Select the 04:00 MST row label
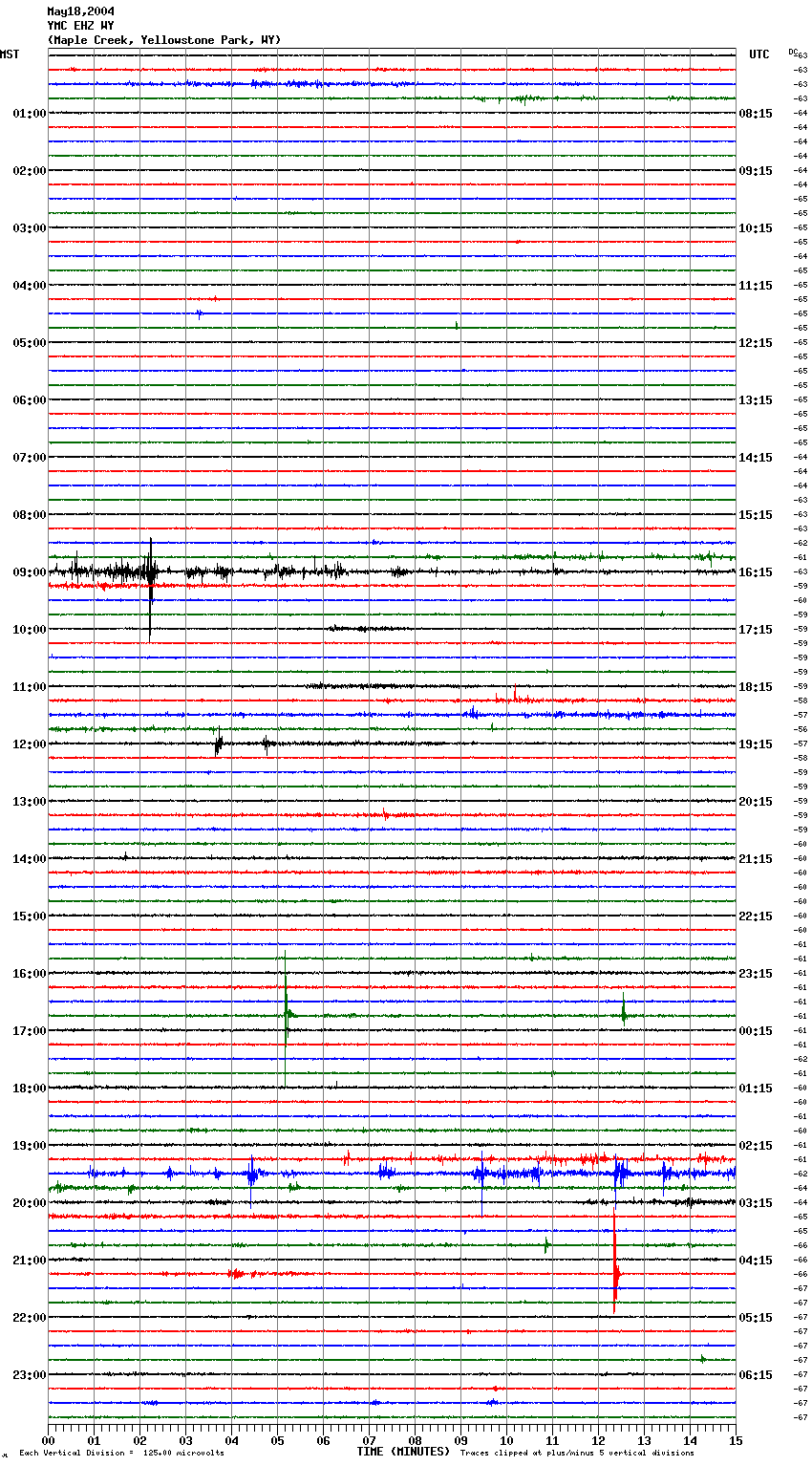Screen dimensions: 812x1466 point(30,286)
